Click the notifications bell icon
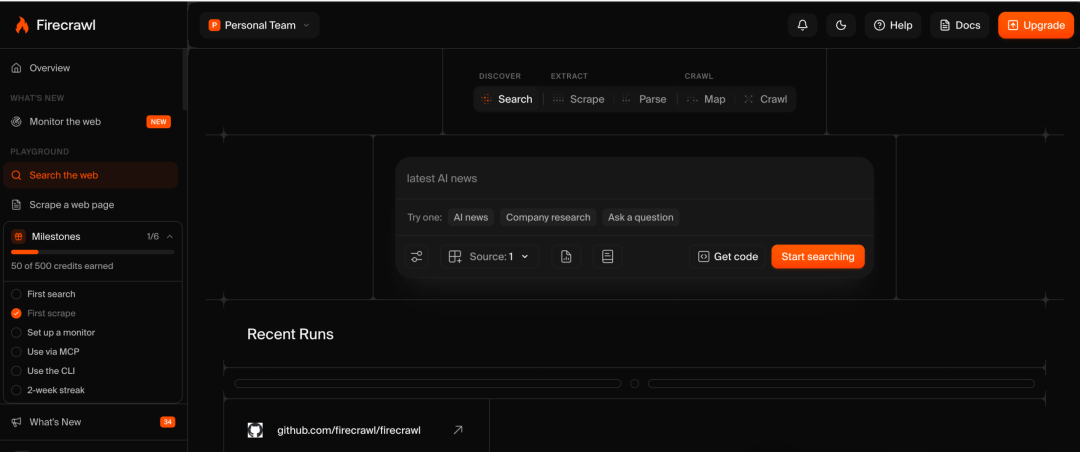Viewport: 1080px width, 452px height. (x=802, y=25)
